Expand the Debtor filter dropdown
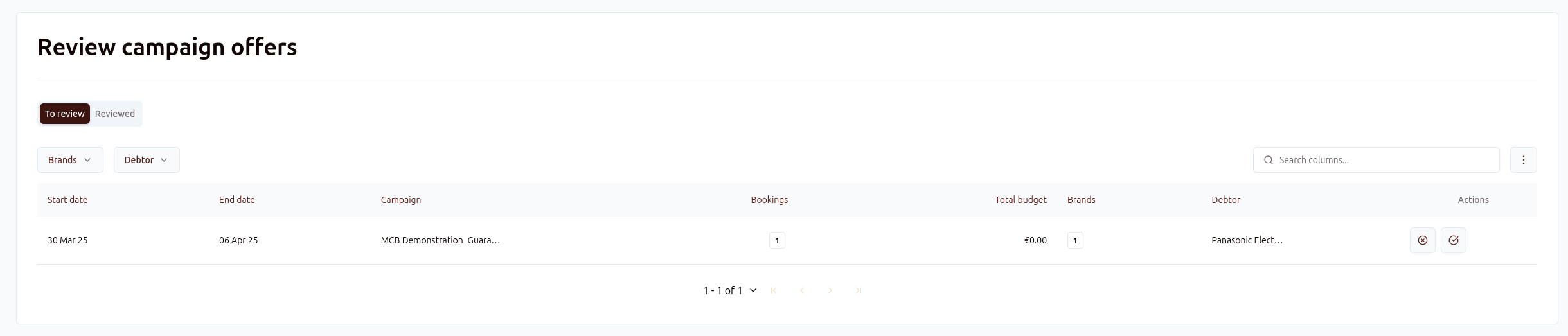This screenshot has height=336, width=1568. pos(147,160)
